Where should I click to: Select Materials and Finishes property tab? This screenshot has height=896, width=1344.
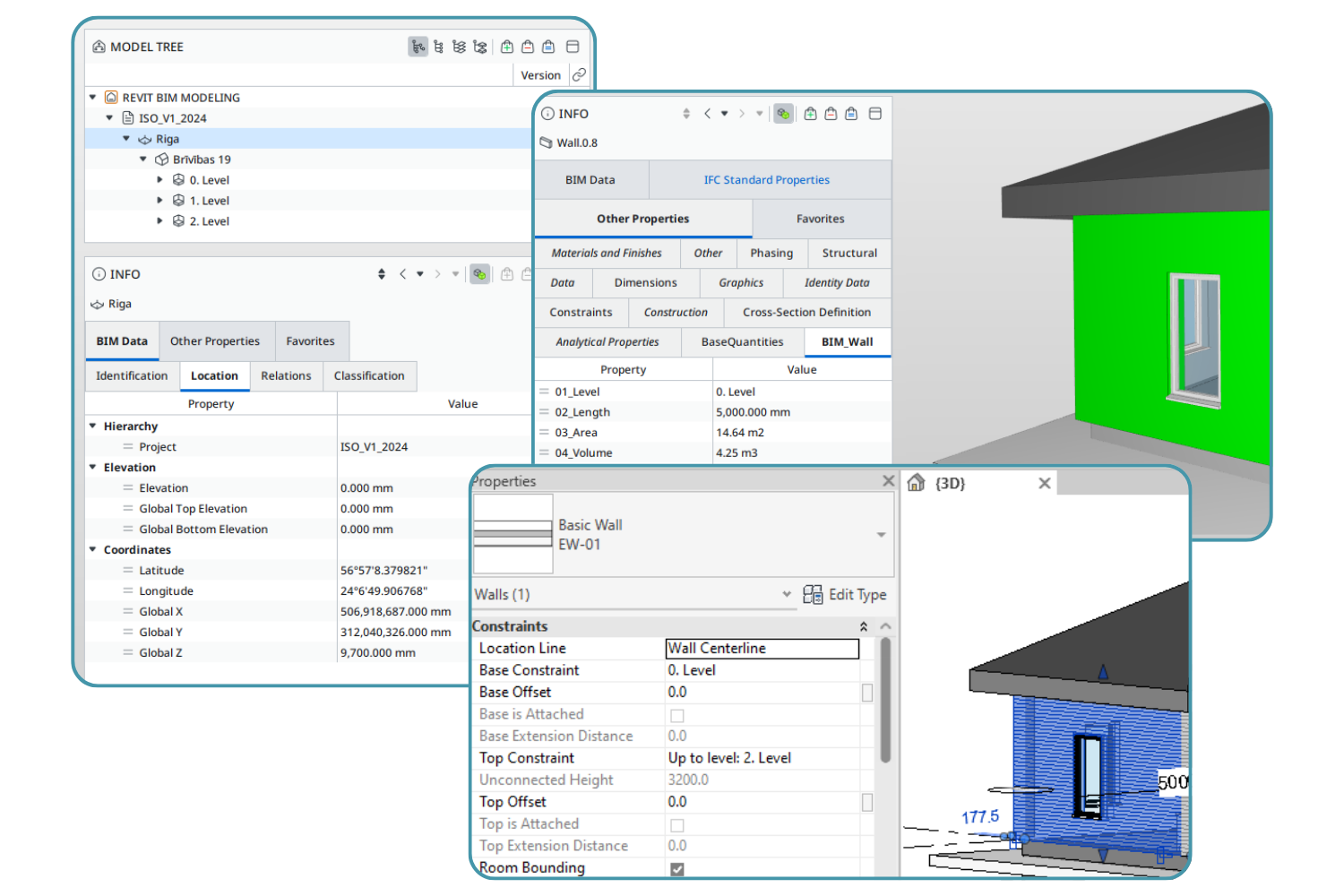pos(607,254)
